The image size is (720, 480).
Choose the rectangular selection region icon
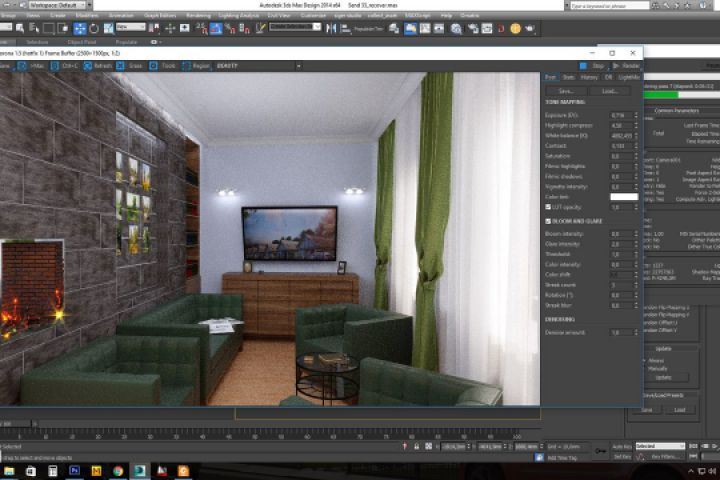pyautogui.click(x=48, y=28)
